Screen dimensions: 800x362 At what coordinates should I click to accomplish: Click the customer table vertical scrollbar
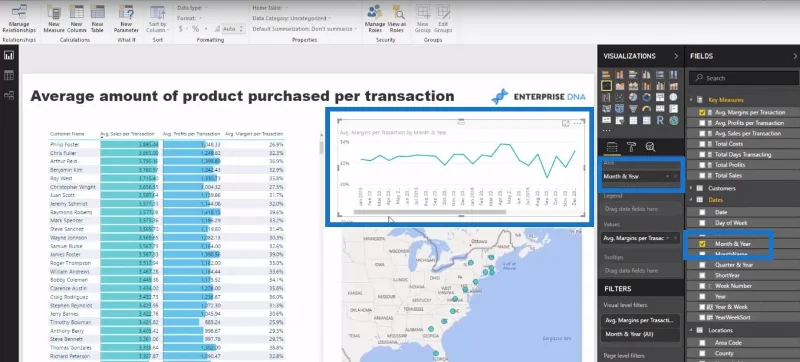pos(321,147)
